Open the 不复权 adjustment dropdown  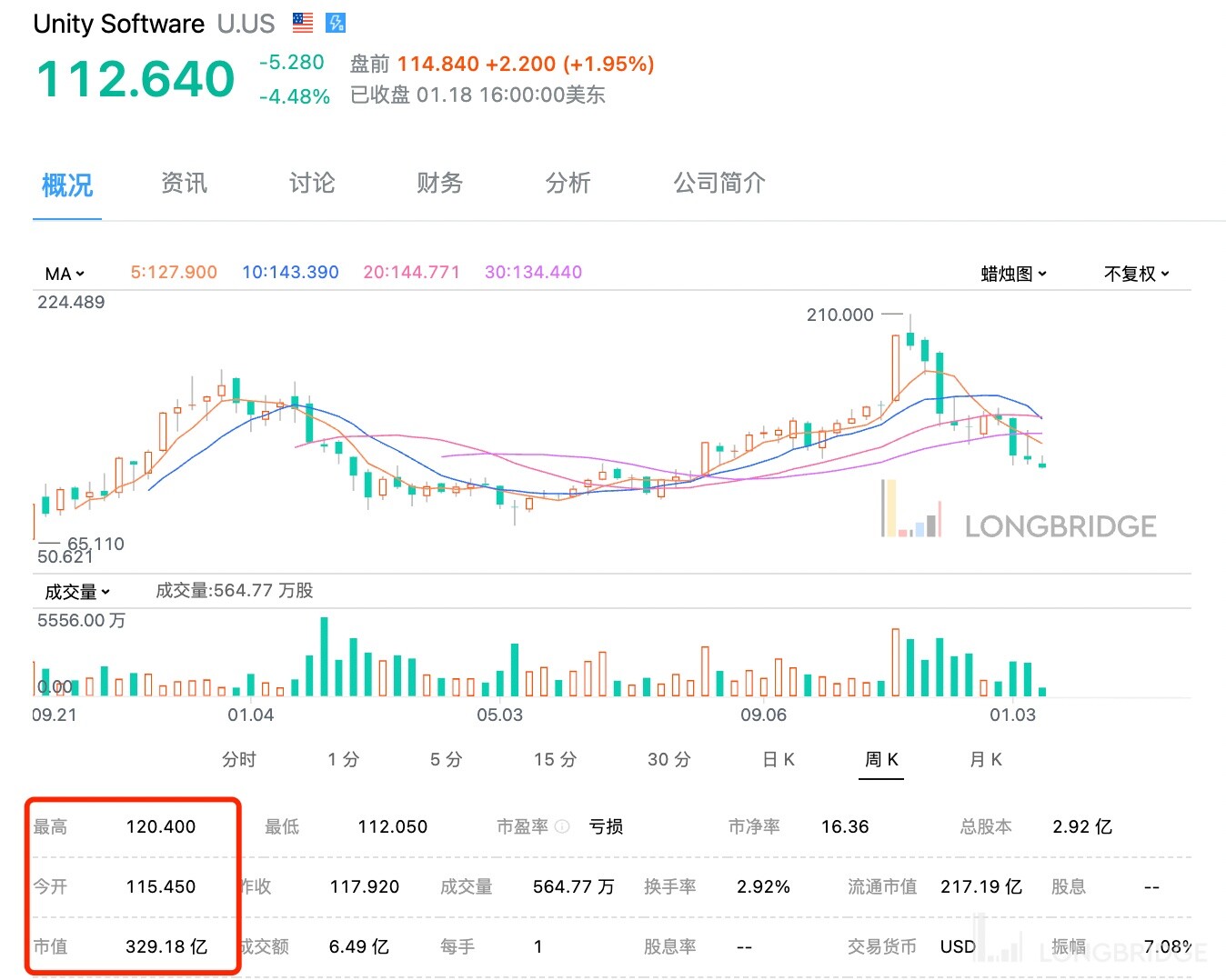point(1136,274)
